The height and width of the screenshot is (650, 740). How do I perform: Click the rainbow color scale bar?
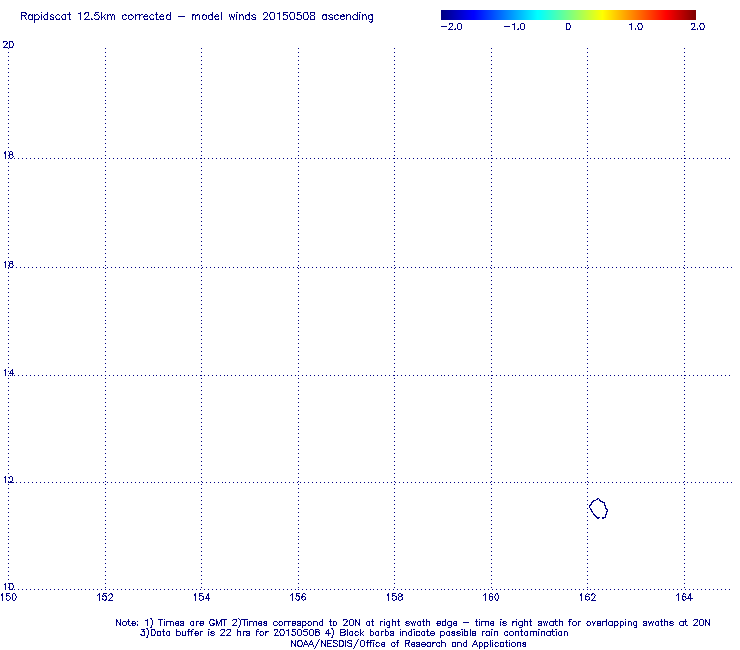click(568, 15)
